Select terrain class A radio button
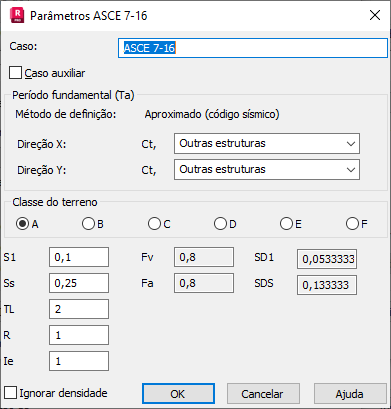Image resolution: width=391 pixels, height=409 pixels. click(22, 224)
